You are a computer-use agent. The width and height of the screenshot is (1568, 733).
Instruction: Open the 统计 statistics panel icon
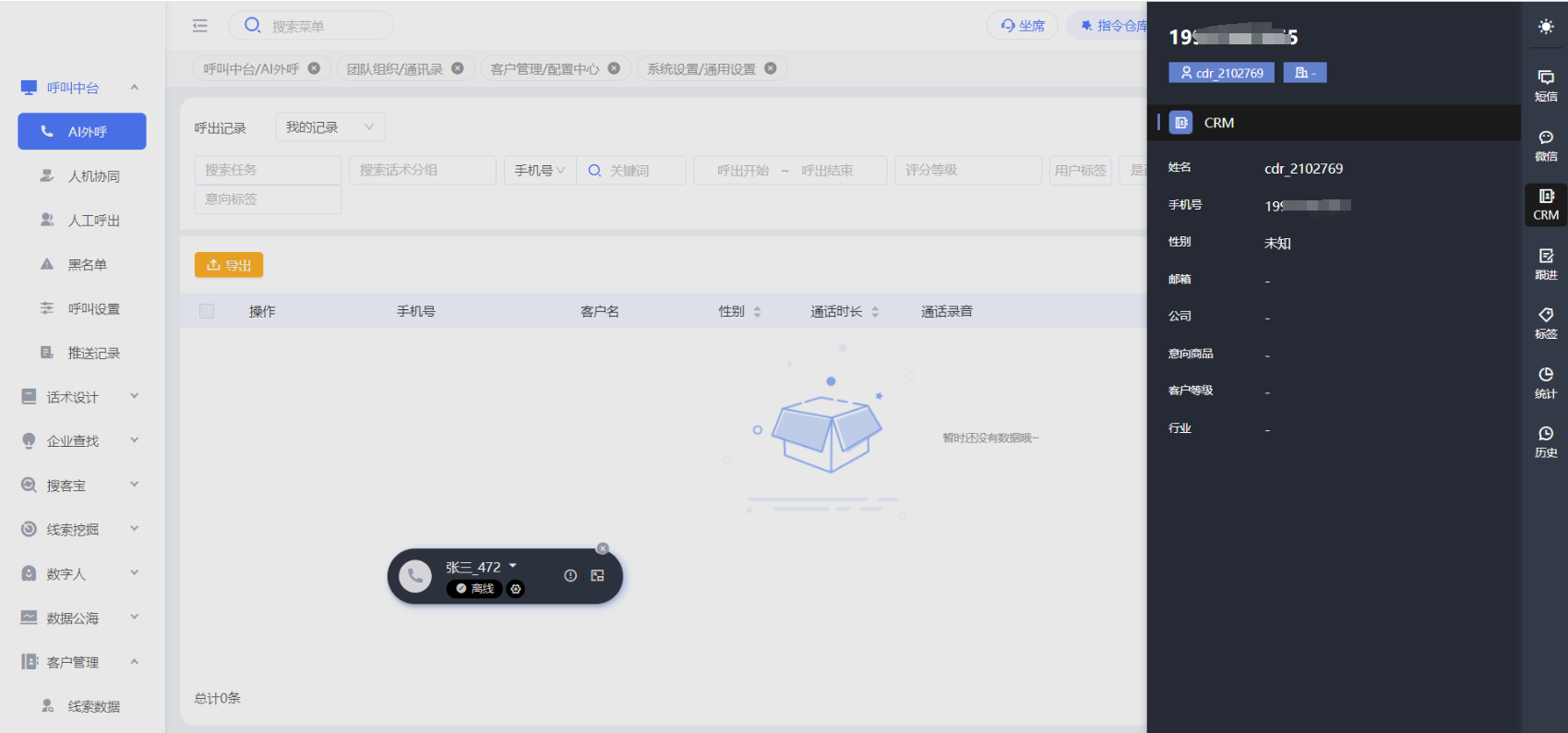click(x=1545, y=382)
